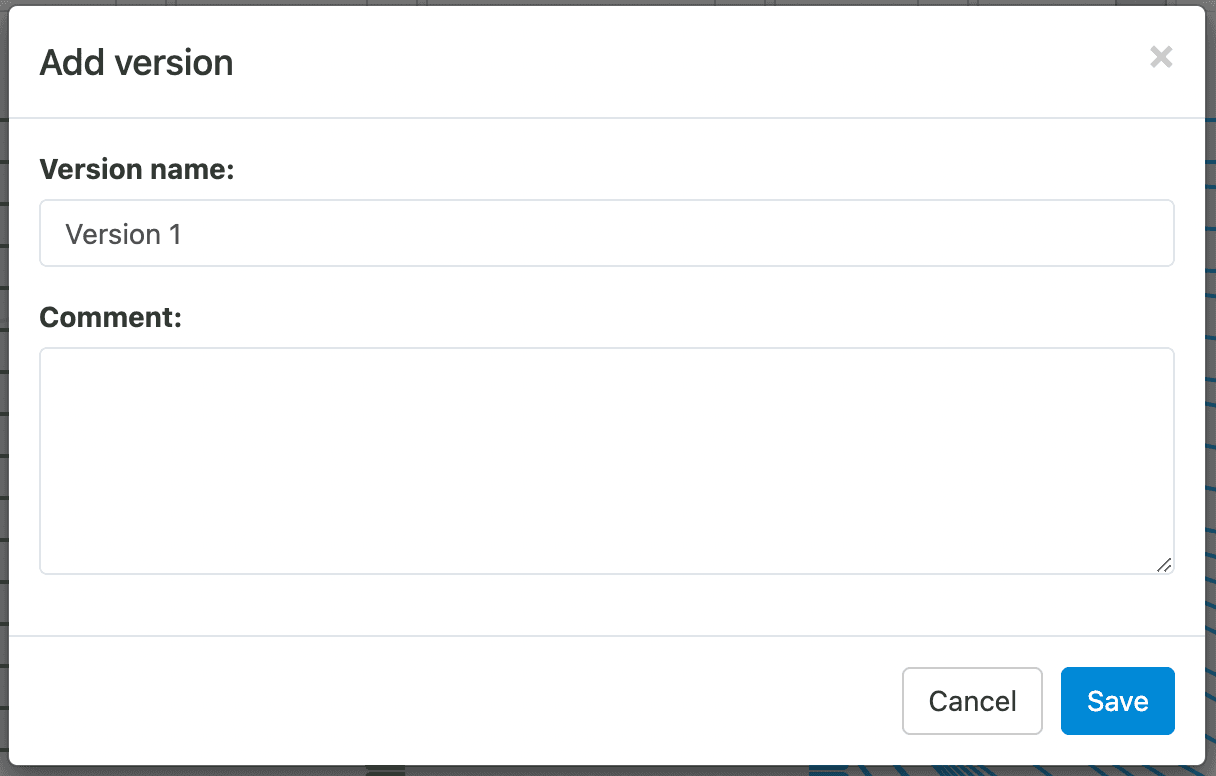Screen dimensions: 1216x776
Task: Select the comment textarea for typing
Action: point(606,460)
